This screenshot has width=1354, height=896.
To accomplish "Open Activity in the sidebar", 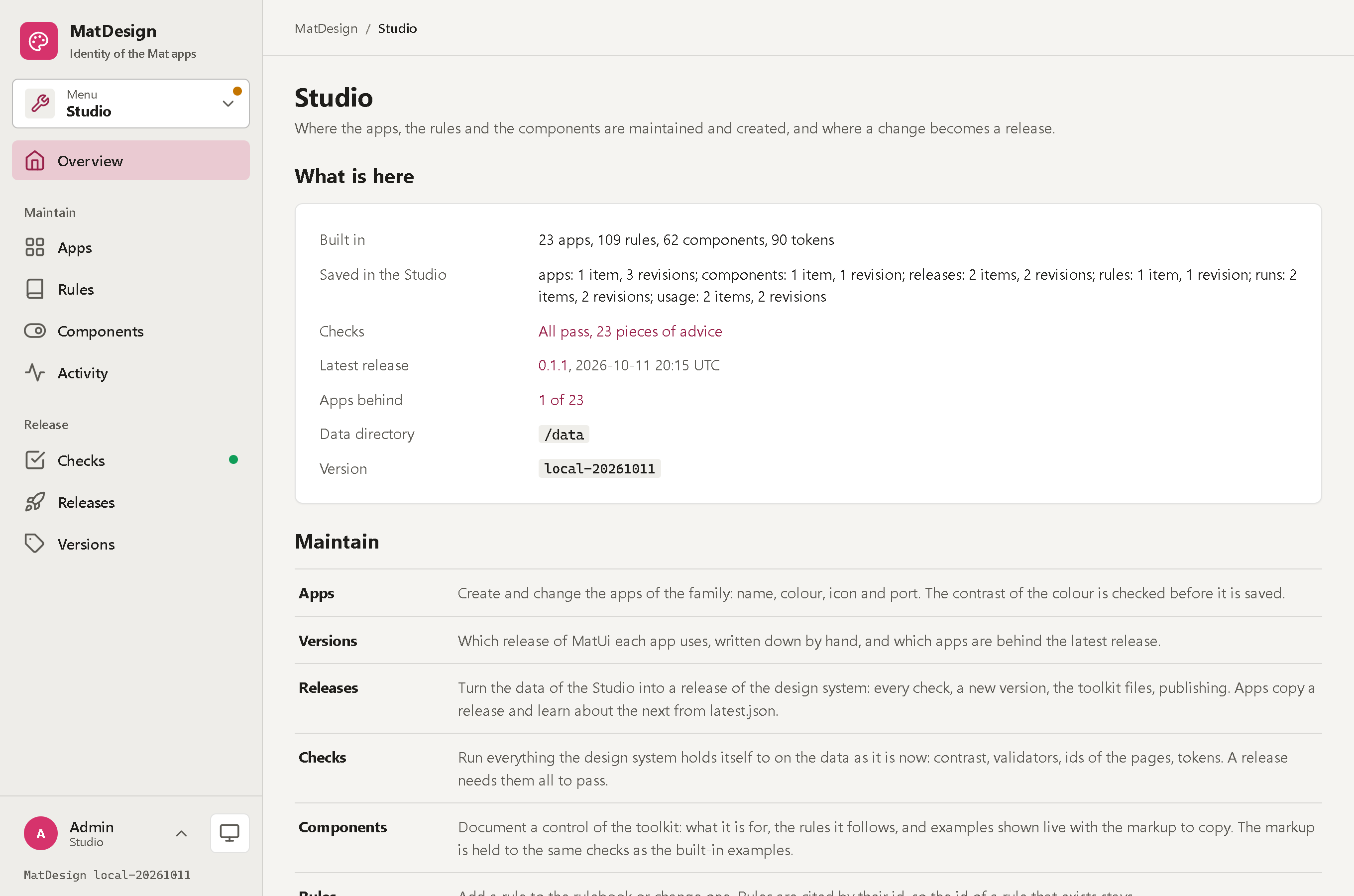I will click(x=131, y=372).
